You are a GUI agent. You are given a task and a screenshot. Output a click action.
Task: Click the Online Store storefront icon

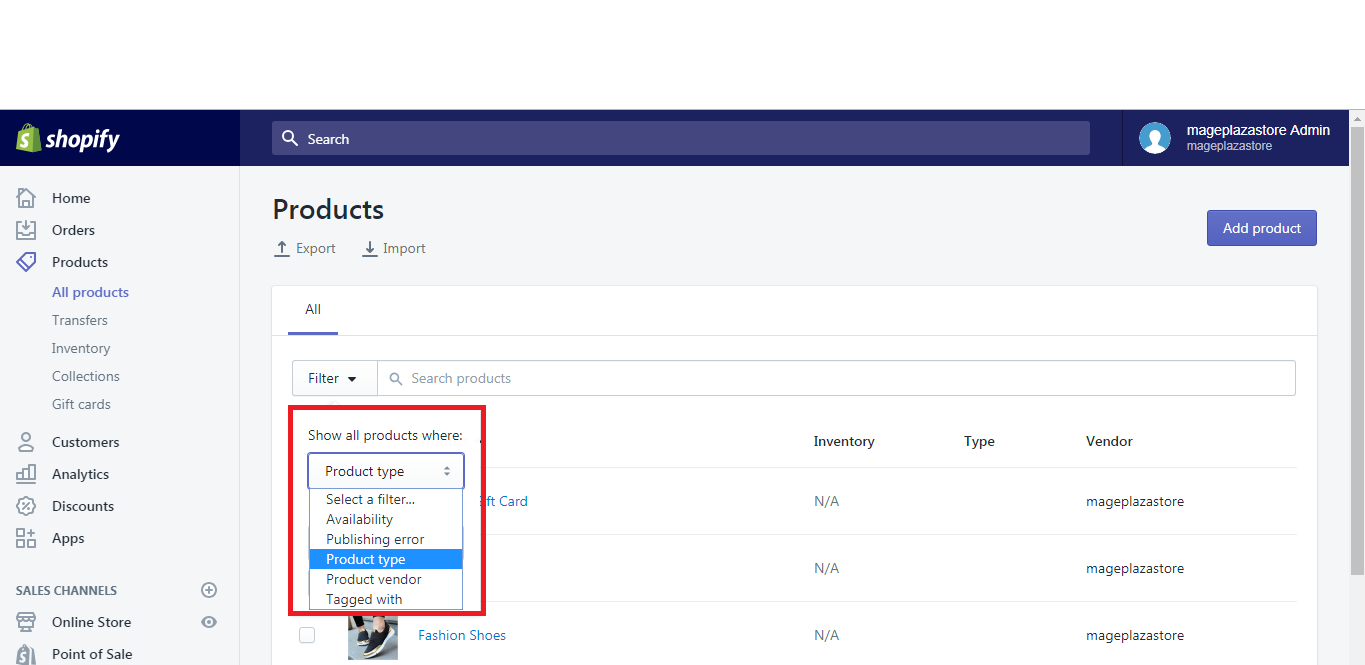(x=26, y=622)
